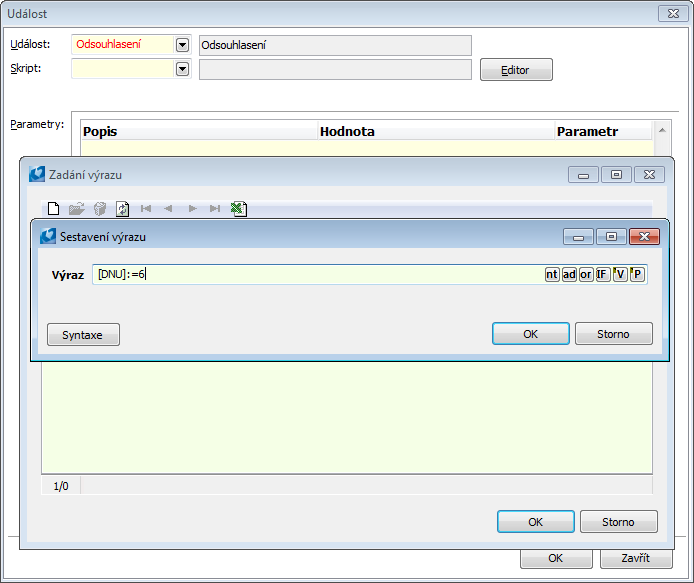Click the New record icon in Zadání výrazu toolbar
This screenshot has height=583, width=694.
[54, 208]
